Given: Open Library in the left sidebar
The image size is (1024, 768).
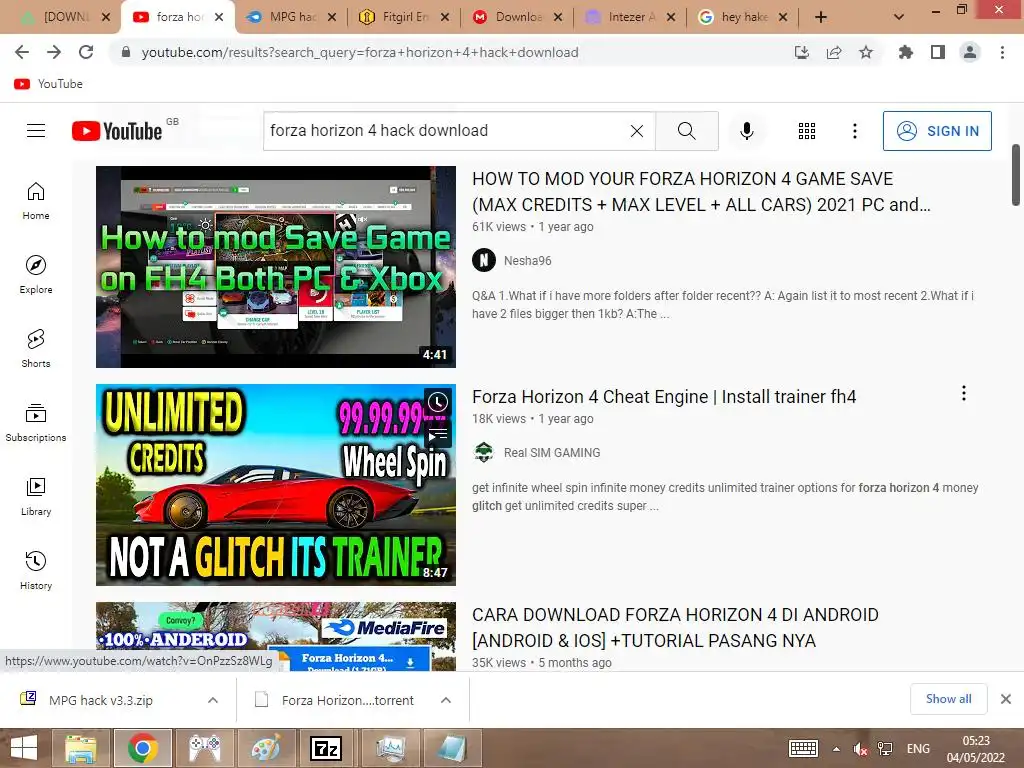Looking at the screenshot, I should pos(36,497).
